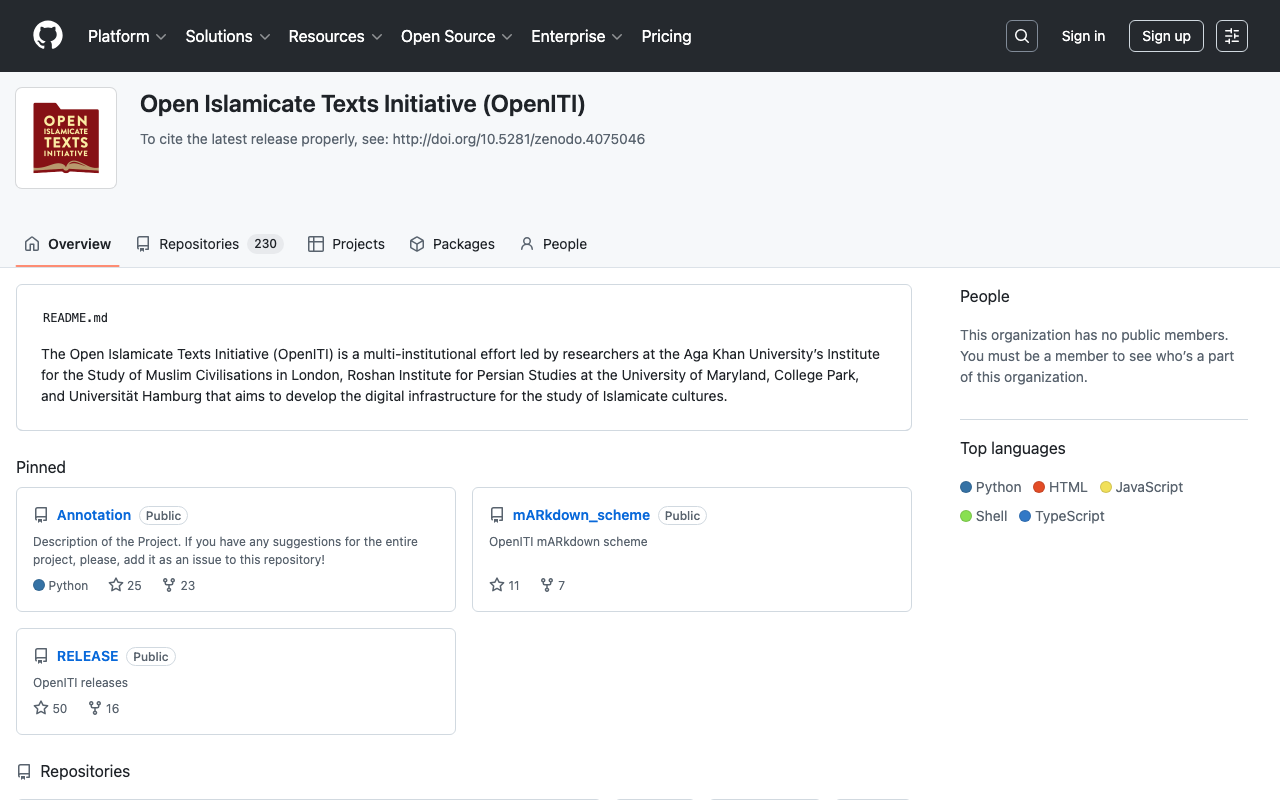Open the command palette icon top right
The image size is (1280, 800).
point(1231,36)
